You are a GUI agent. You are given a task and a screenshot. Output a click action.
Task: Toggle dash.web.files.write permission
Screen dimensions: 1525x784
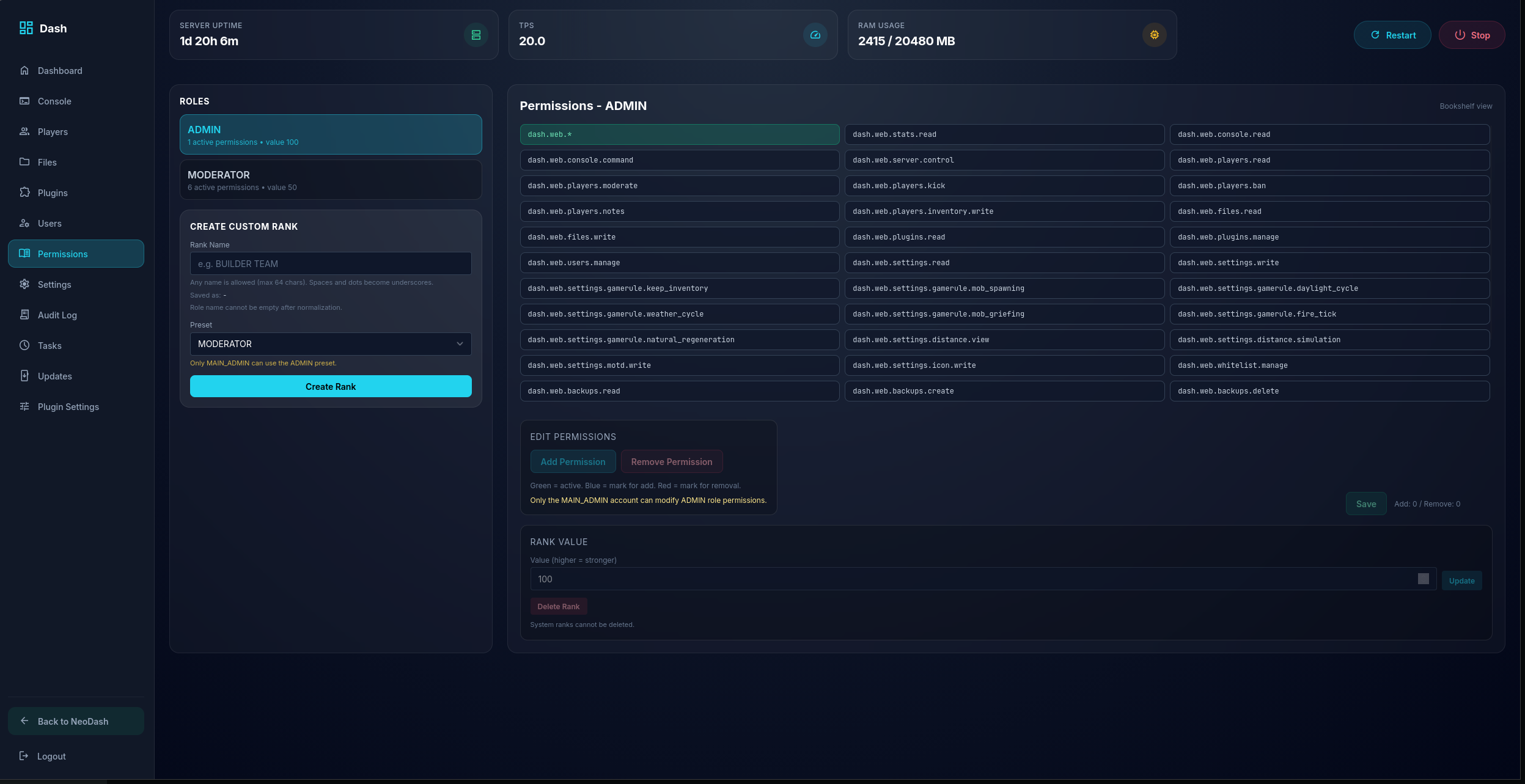(x=680, y=237)
